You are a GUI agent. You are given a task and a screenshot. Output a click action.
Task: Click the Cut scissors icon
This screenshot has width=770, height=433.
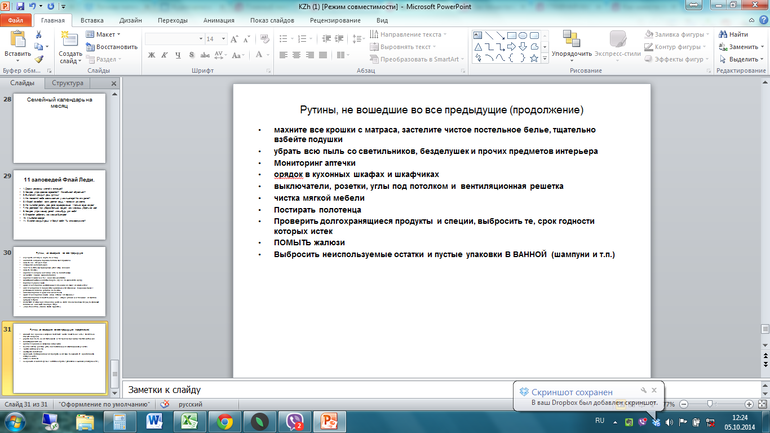(39, 34)
